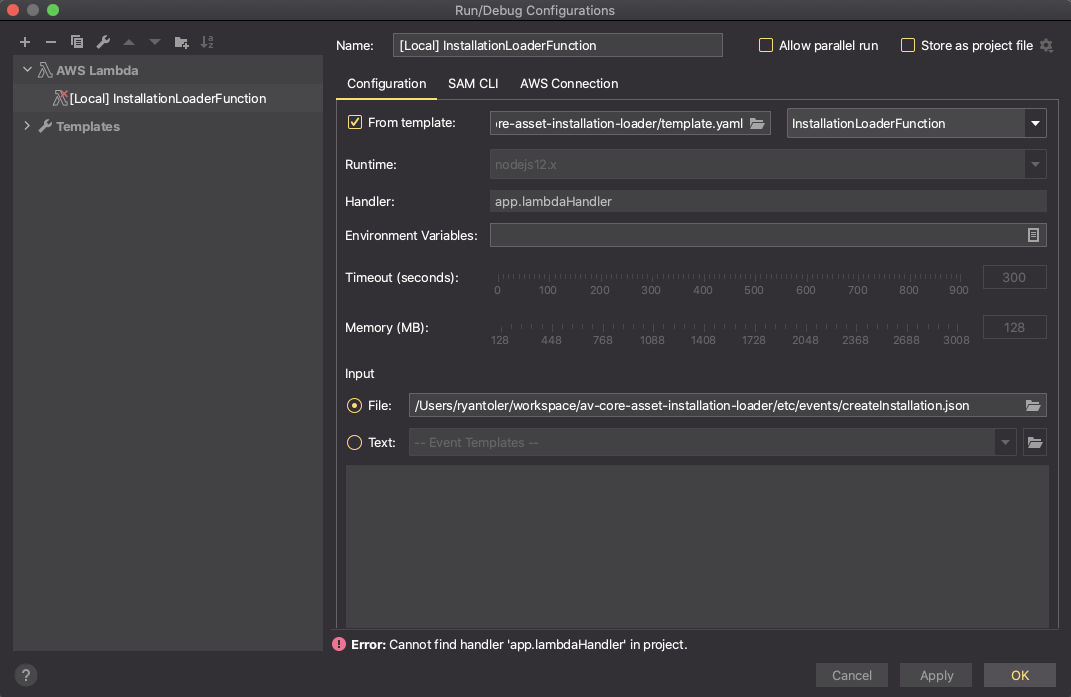This screenshot has height=697, width=1071.
Task: Switch to SAM CLI tab
Action: click(x=473, y=83)
